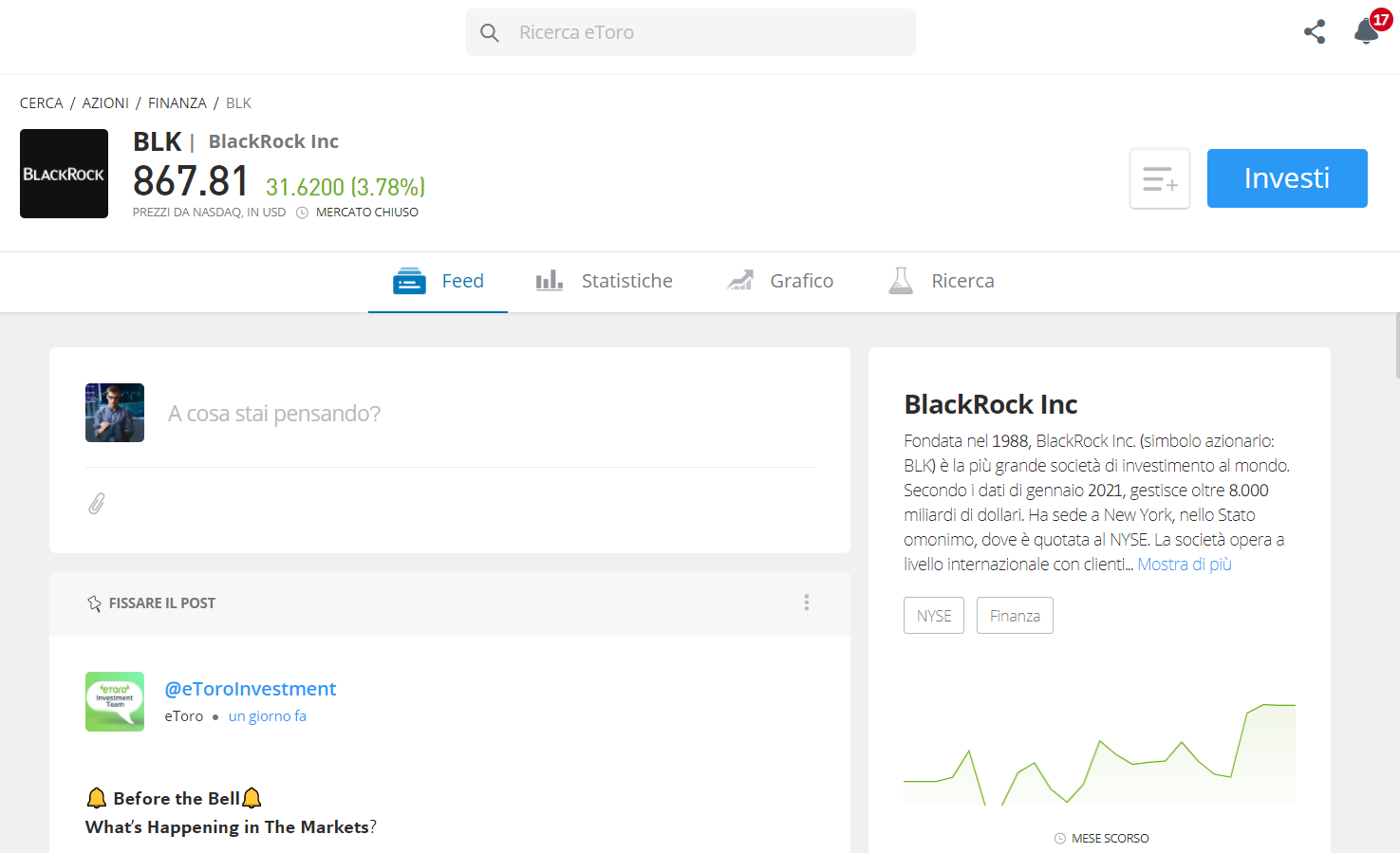
Task: Click the Ricerca flask icon
Action: click(x=901, y=281)
